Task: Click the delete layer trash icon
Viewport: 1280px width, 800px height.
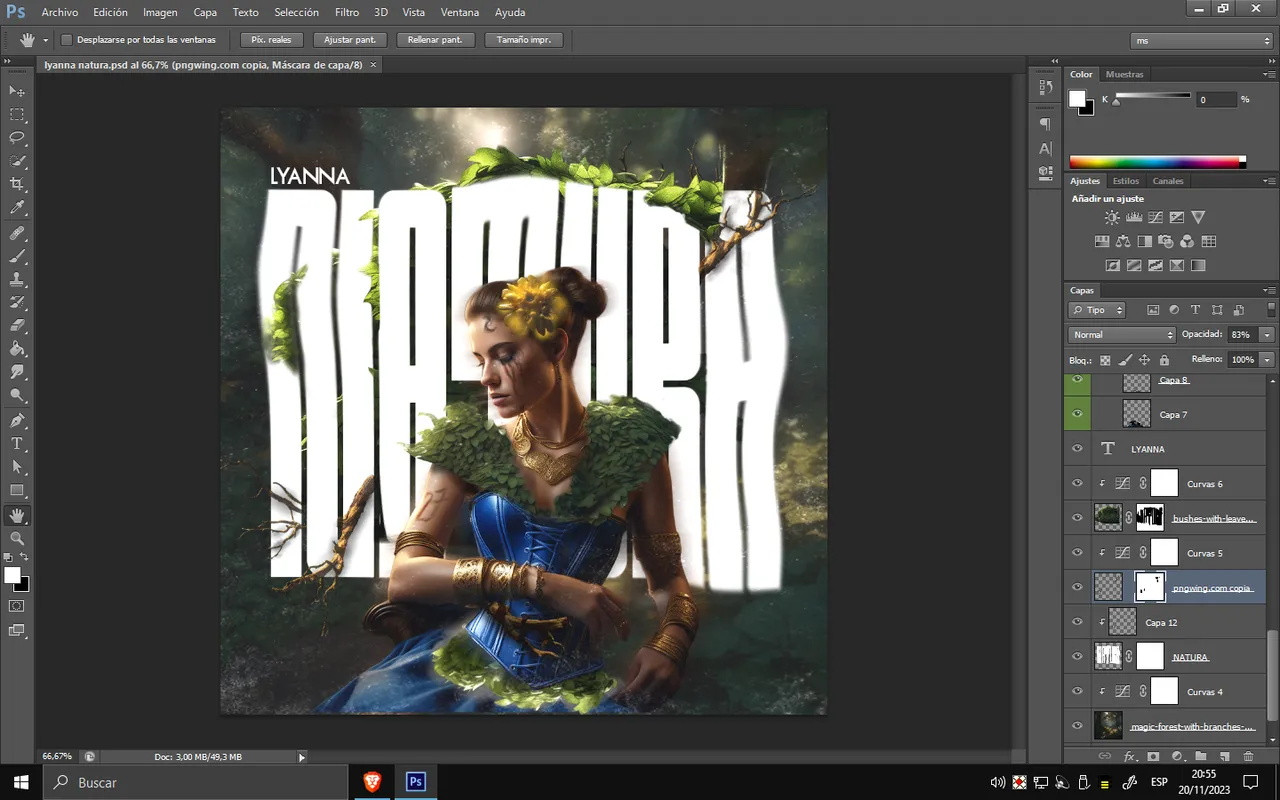Action: 1248,757
